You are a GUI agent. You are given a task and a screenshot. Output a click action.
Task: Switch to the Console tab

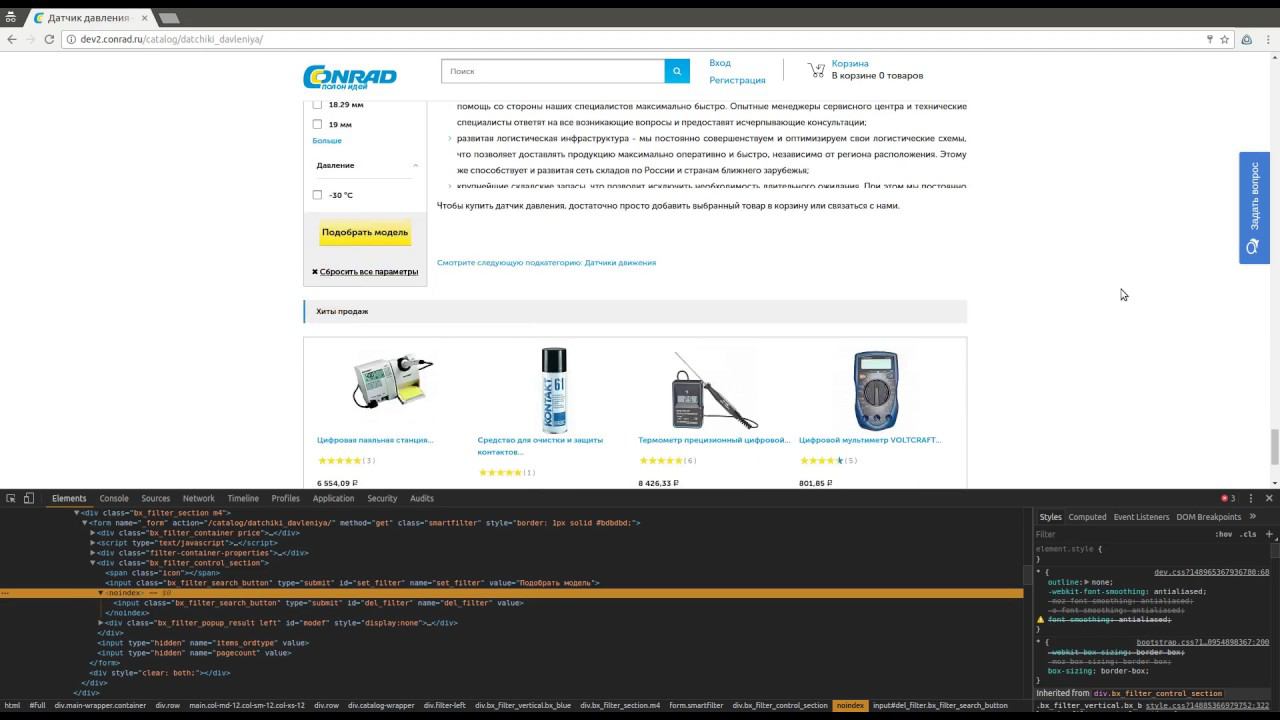click(114, 498)
